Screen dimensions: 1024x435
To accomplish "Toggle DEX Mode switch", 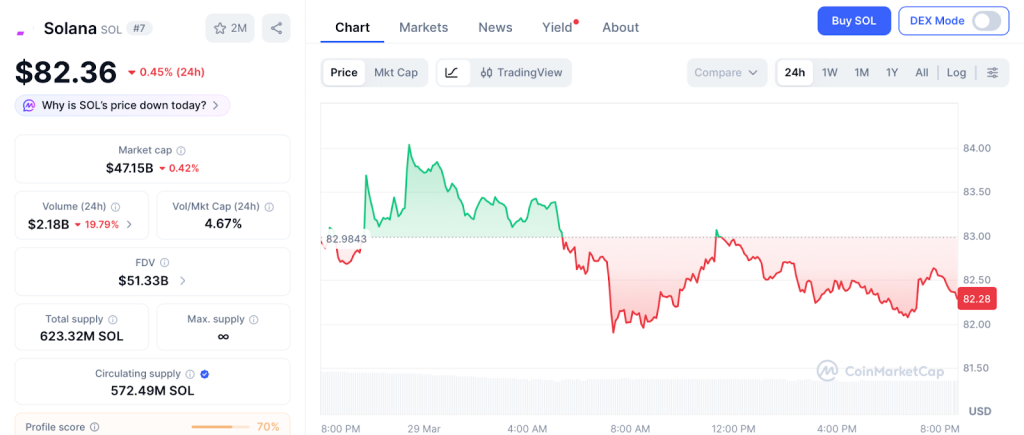I will point(985,21).
